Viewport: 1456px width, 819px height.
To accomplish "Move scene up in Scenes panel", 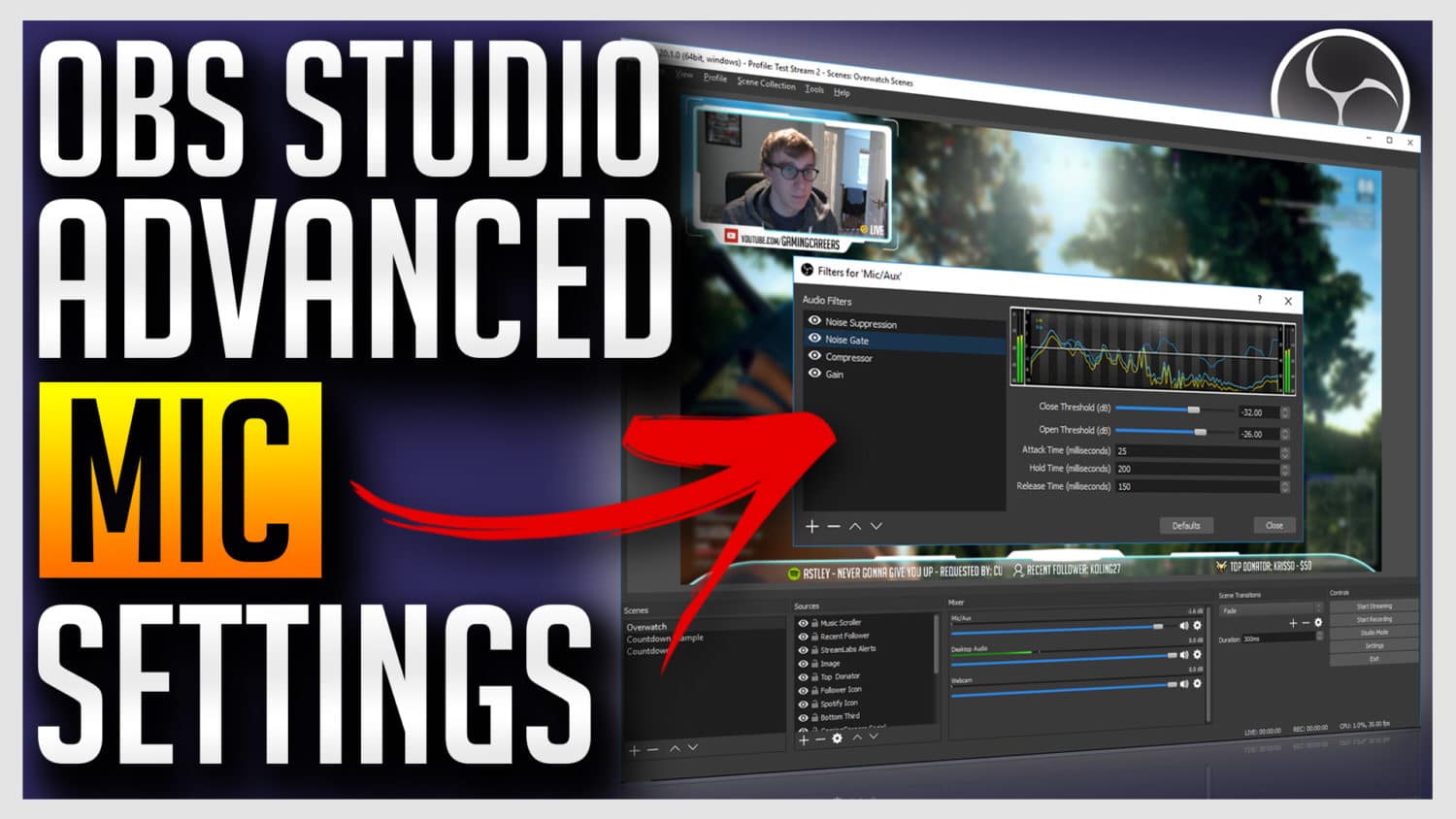I will [675, 748].
